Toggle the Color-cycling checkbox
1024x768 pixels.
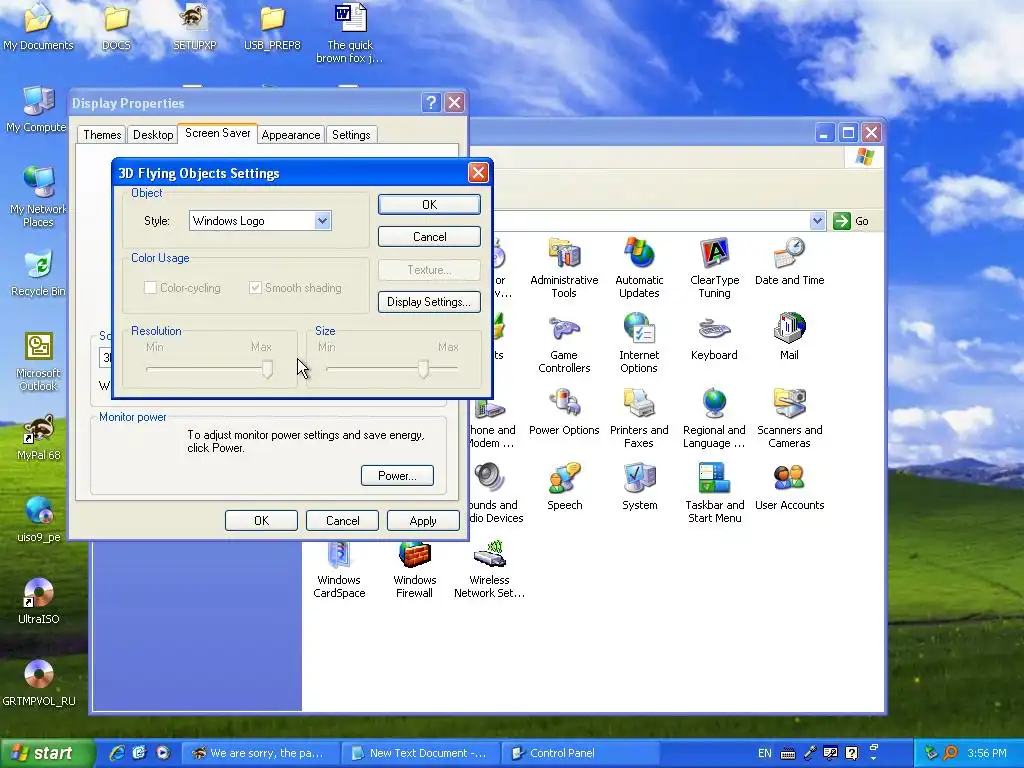click(x=150, y=287)
